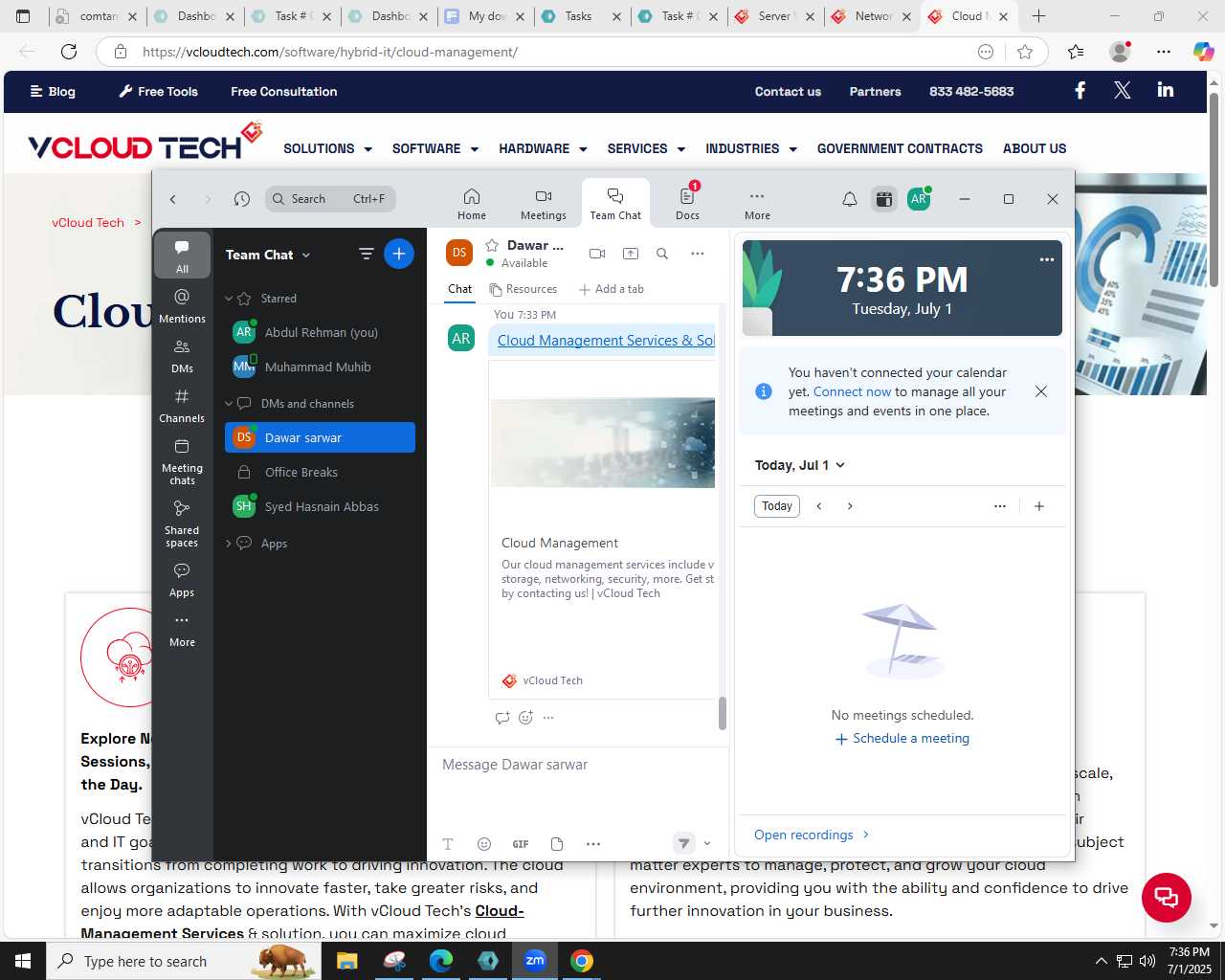Open Apps in the left sidebar

(182, 579)
